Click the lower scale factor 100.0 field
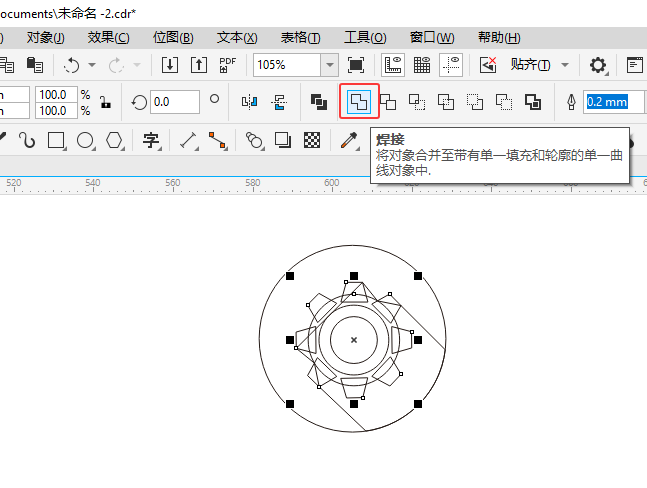647x488 pixels. click(56, 111)
